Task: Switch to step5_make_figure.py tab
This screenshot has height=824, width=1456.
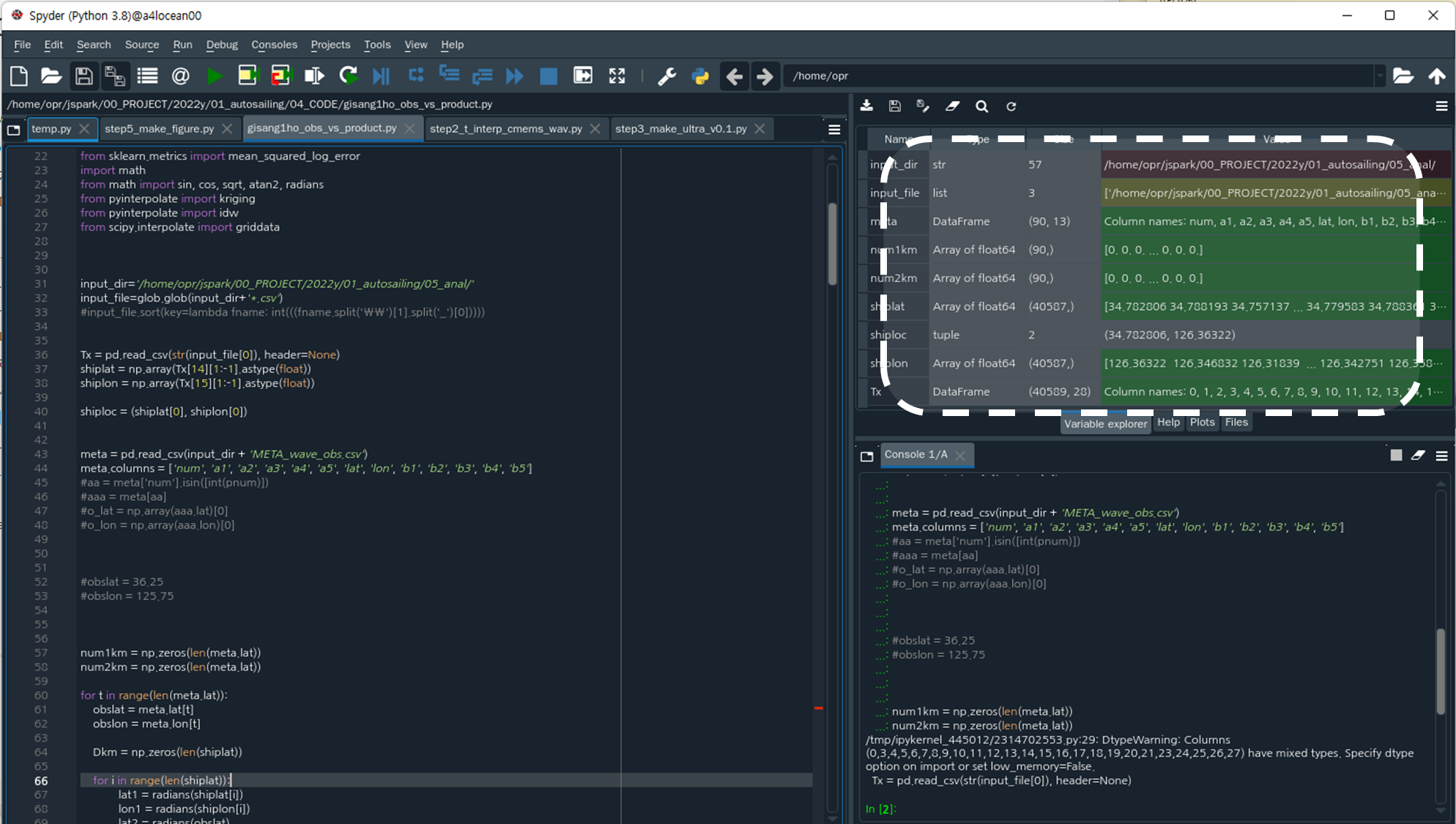Action: (x=159, y=129)
